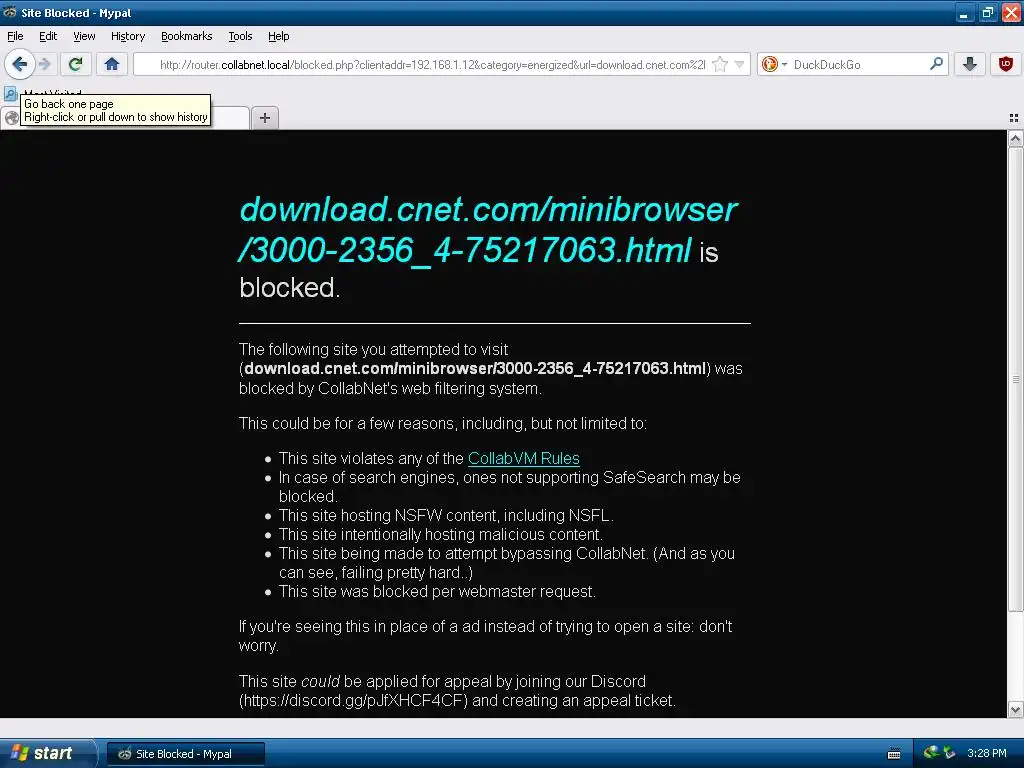This screenshot has width=1024, height=768.
Task: Open the View menu
Action: [84, 36]
